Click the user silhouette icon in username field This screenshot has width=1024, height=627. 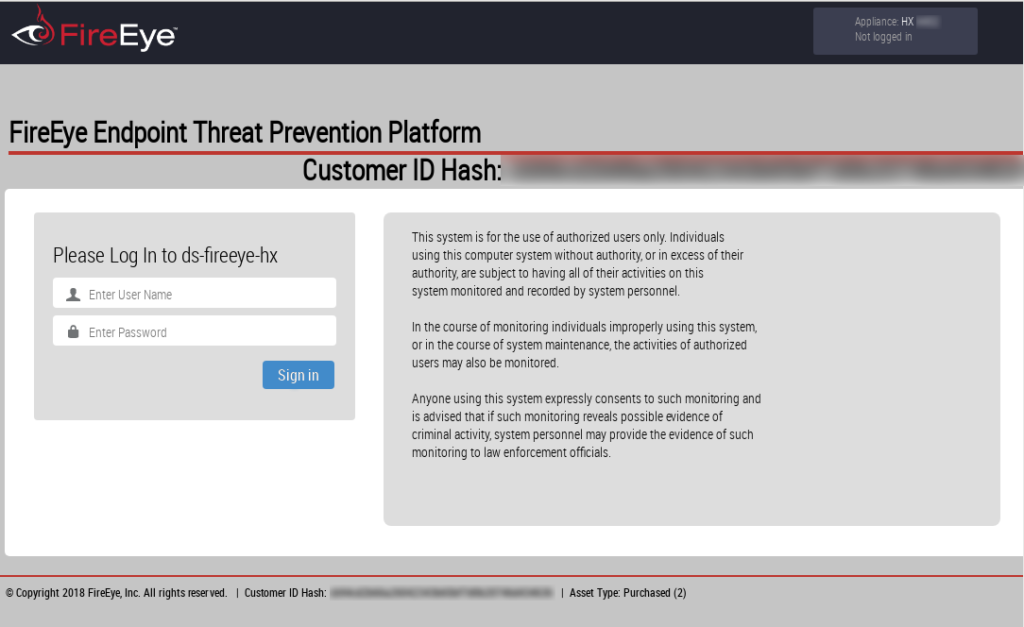73,295
